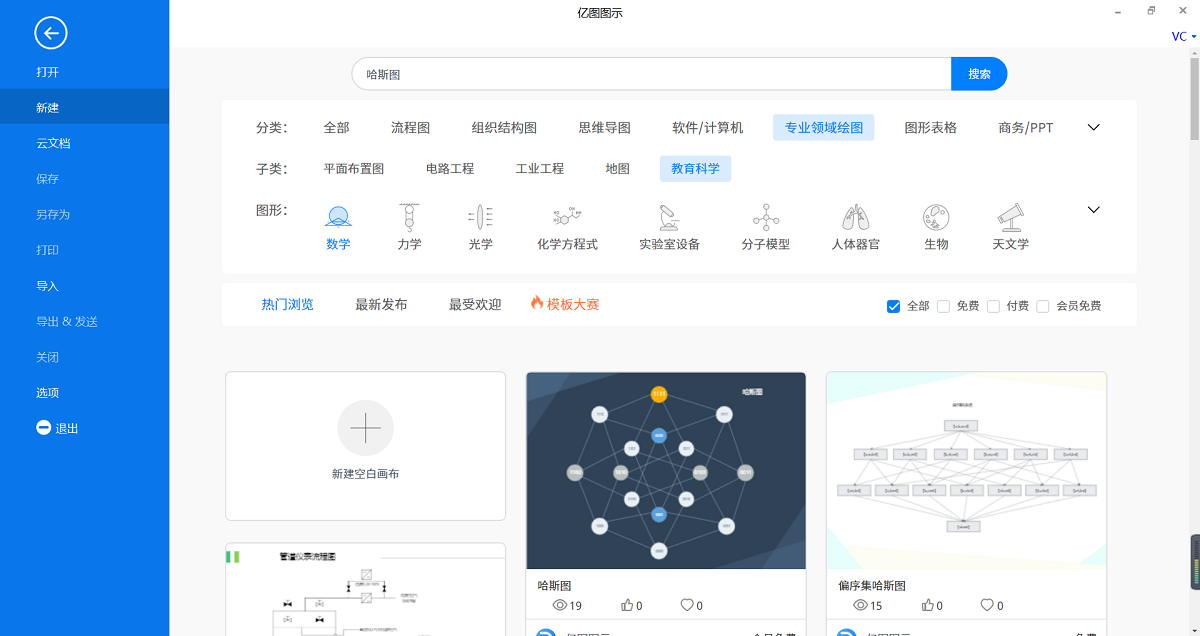Select the 专业领域绘图 category
The image size is (1200, 636).
tap(824, 127)
